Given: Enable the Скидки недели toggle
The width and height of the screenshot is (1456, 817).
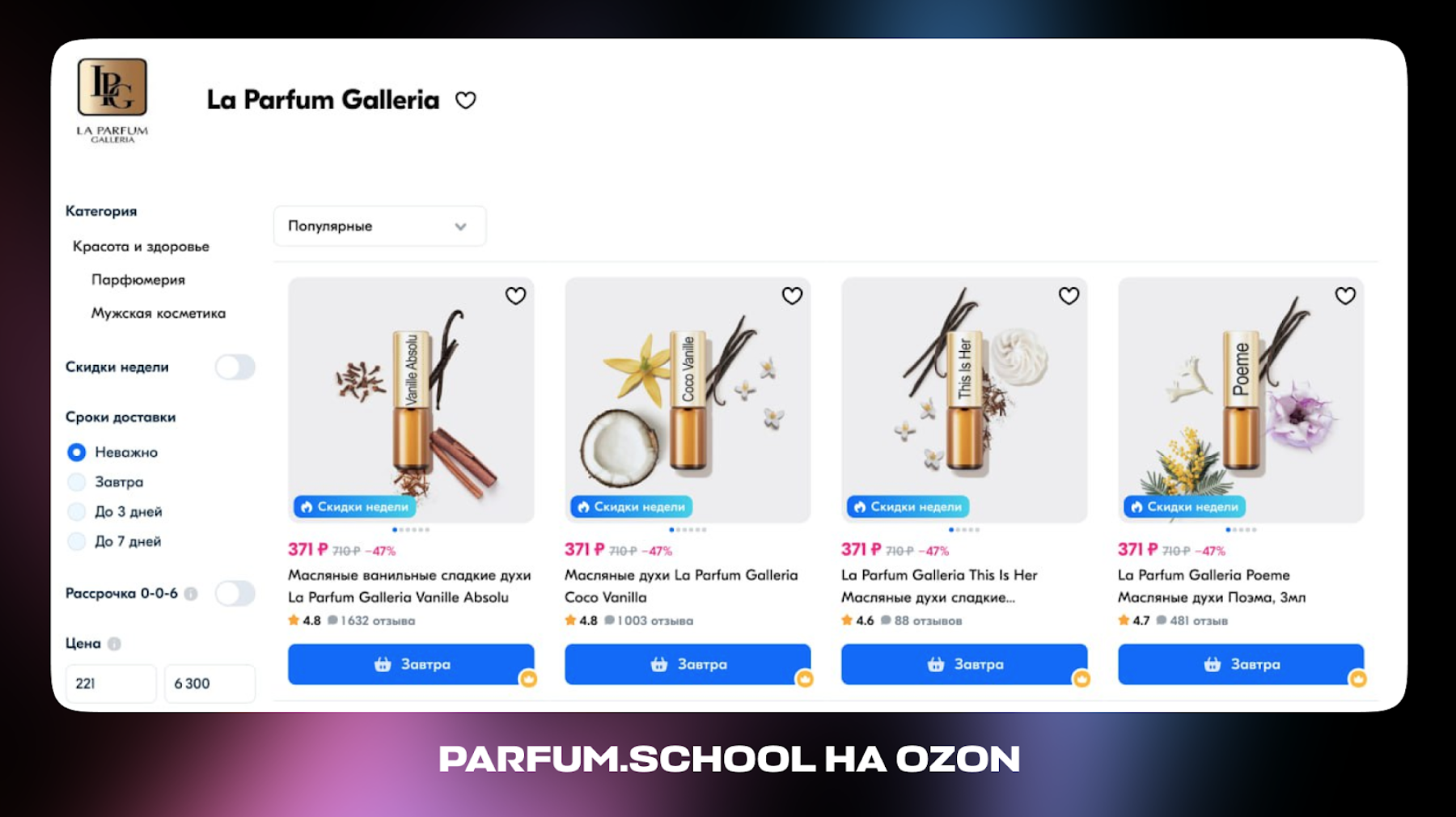Looking at the screenshot, I should pyautogui.click(x=235, y=367).
